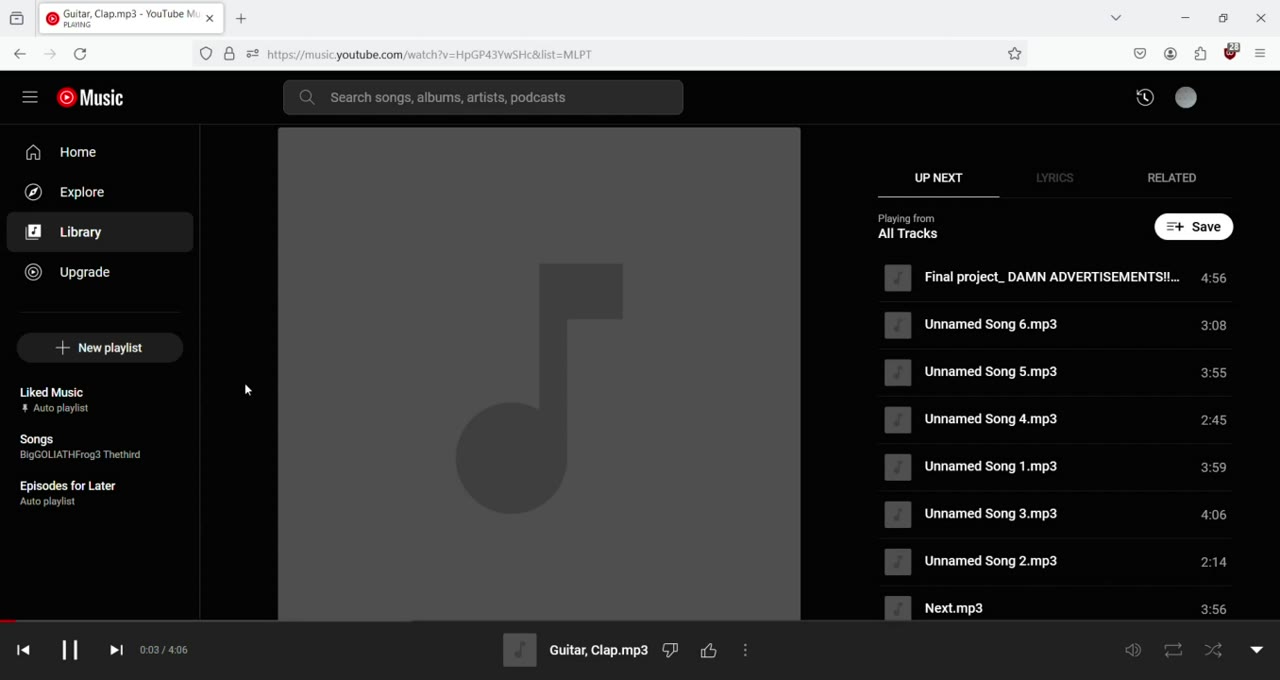Open Upgrade in sidebar

point(100,272)
